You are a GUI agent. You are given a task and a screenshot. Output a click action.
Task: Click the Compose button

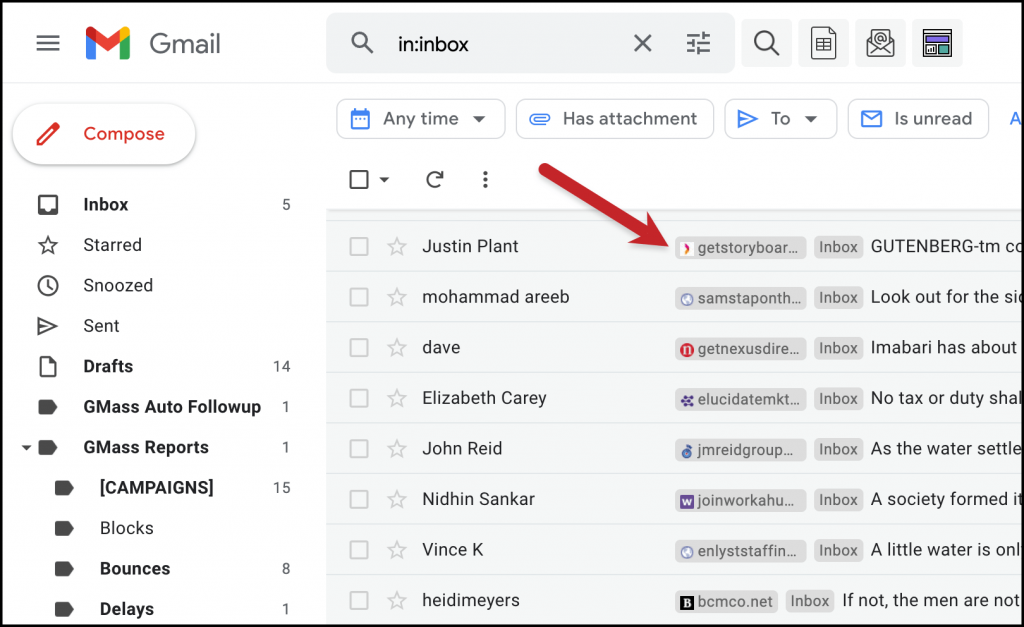click(104, 133)
